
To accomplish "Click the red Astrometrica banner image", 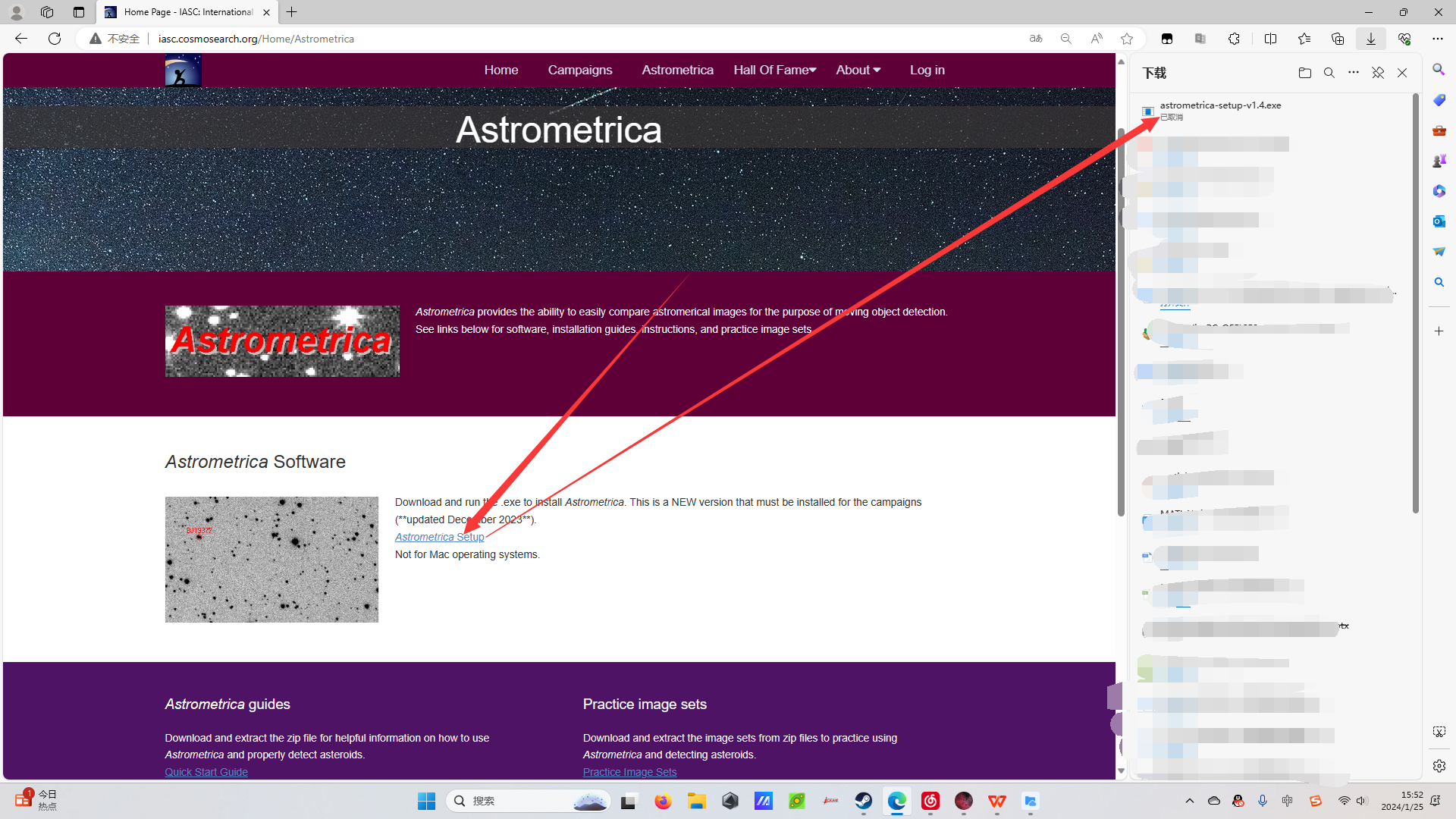I will (282, 341).
